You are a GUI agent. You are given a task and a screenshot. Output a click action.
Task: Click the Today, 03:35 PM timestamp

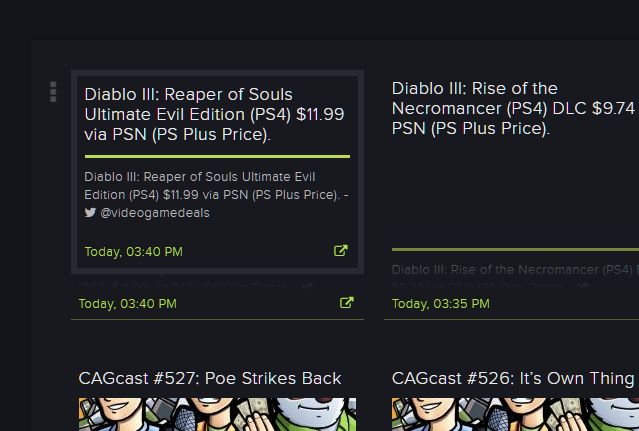click(441, 304)
